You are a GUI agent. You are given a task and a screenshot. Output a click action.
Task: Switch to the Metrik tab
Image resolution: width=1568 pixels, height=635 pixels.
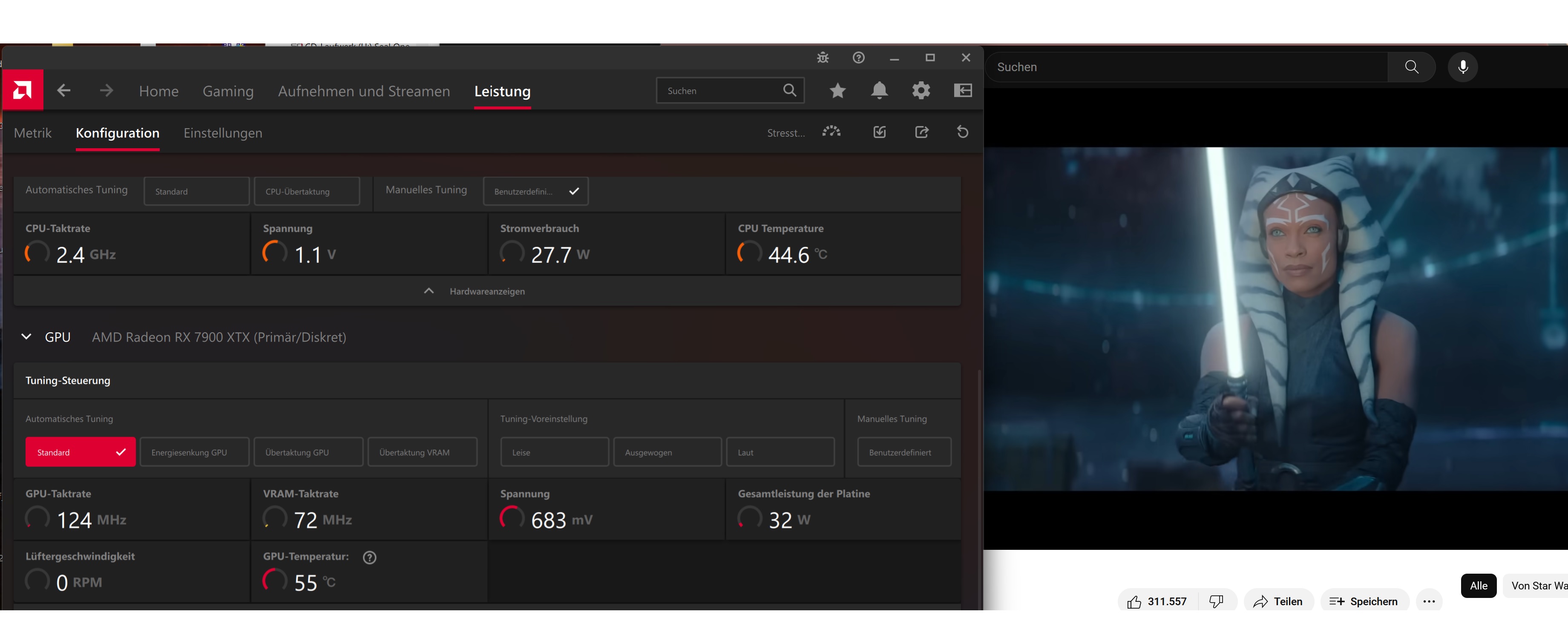tap(33, 133)
